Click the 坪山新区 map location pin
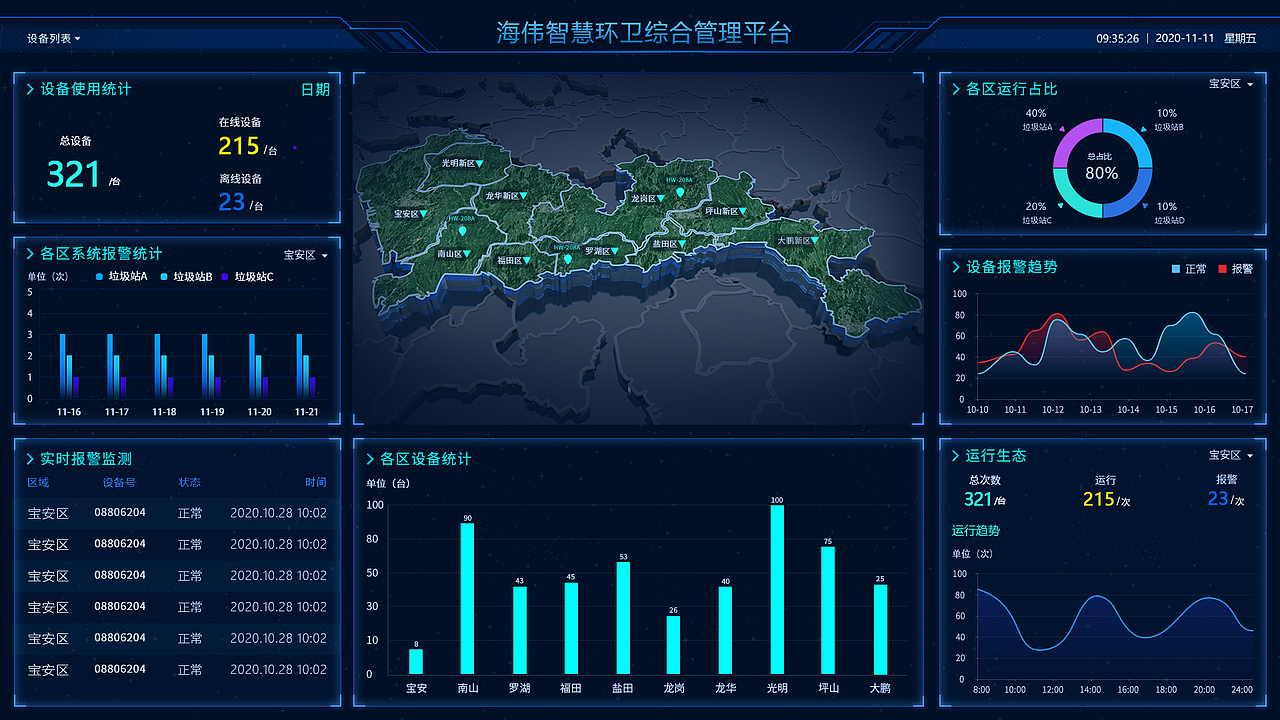The image size is (1280, 720). pos(744,212)
